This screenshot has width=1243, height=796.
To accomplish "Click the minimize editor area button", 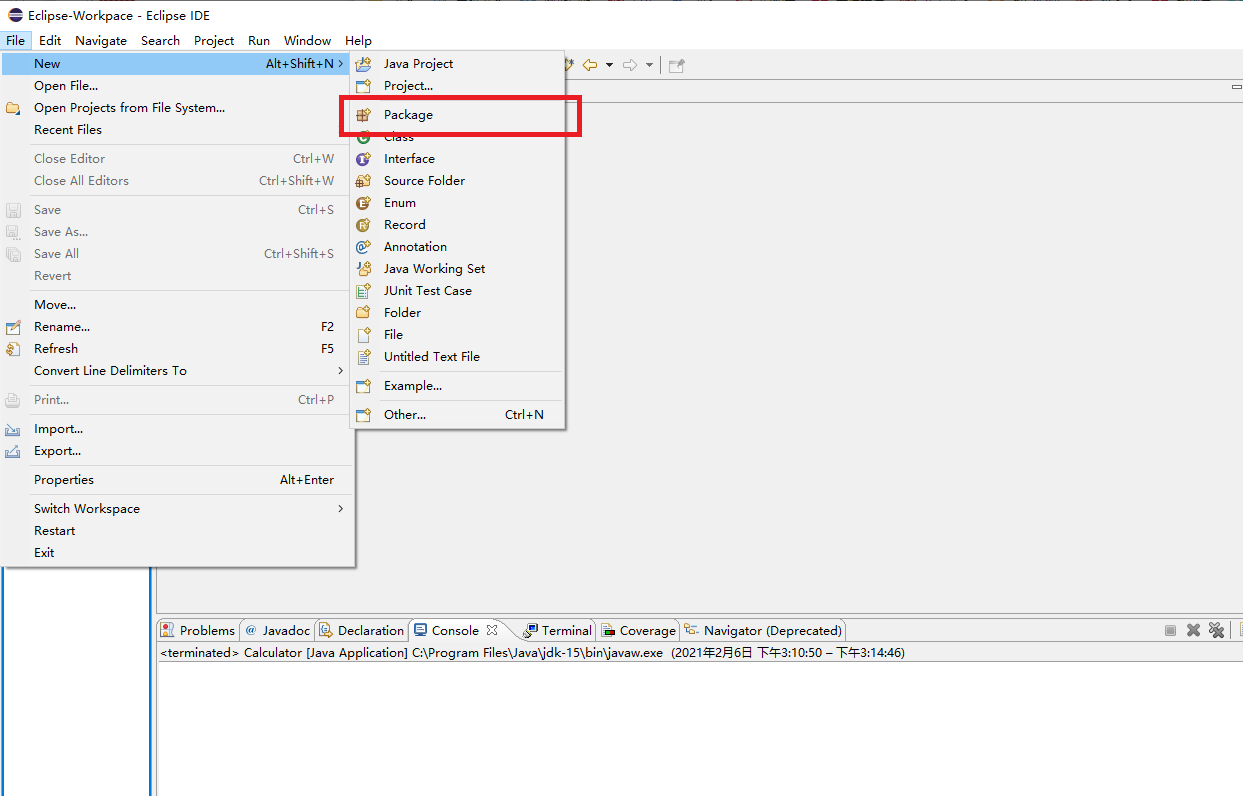I will tap(1237, 87).
